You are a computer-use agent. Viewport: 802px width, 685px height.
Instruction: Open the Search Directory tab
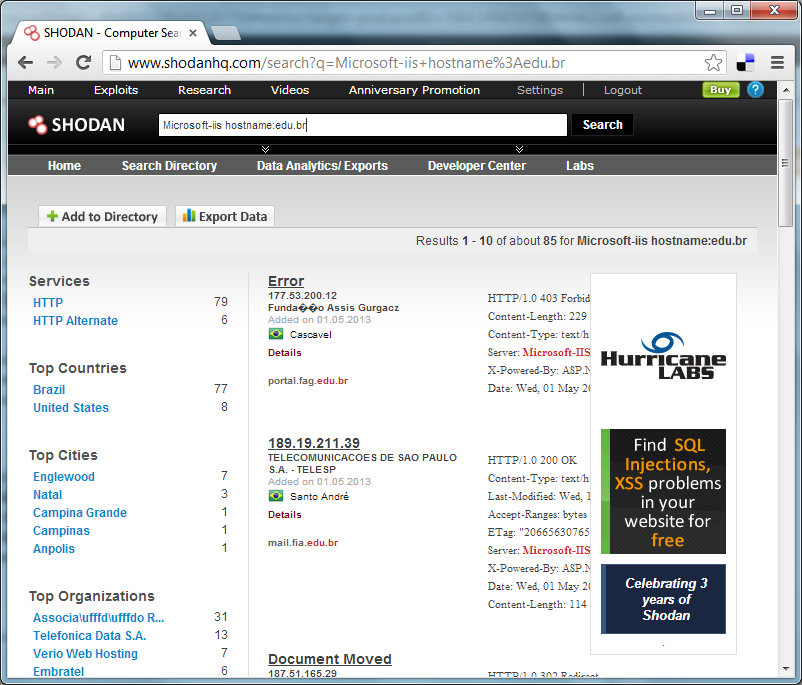[169, 166]
